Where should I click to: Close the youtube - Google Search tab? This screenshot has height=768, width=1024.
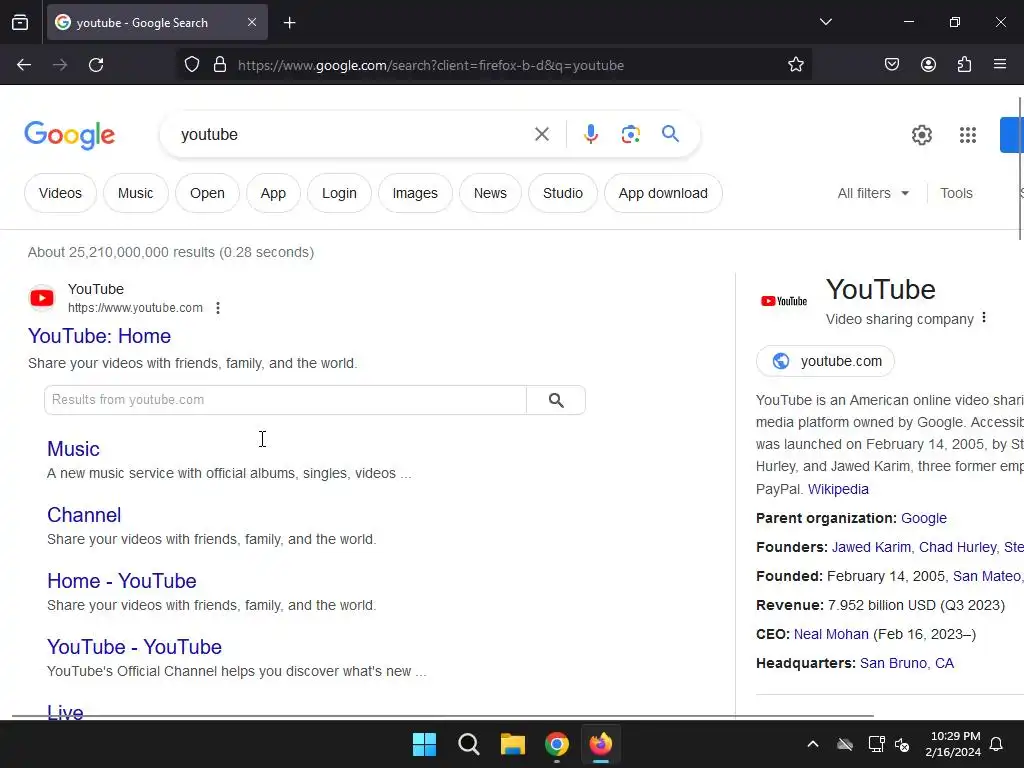(252, 22)
